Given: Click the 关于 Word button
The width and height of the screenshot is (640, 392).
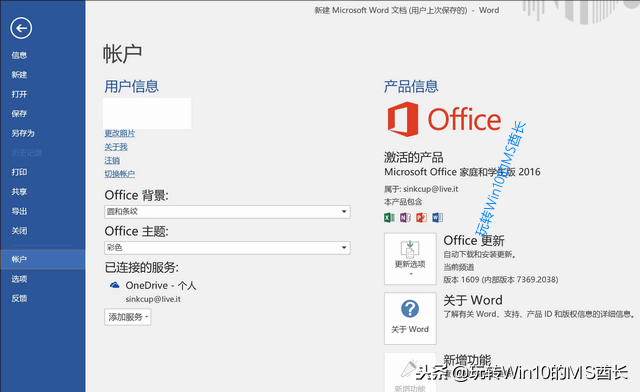Looking at the screenshot, I should [410, 318].
